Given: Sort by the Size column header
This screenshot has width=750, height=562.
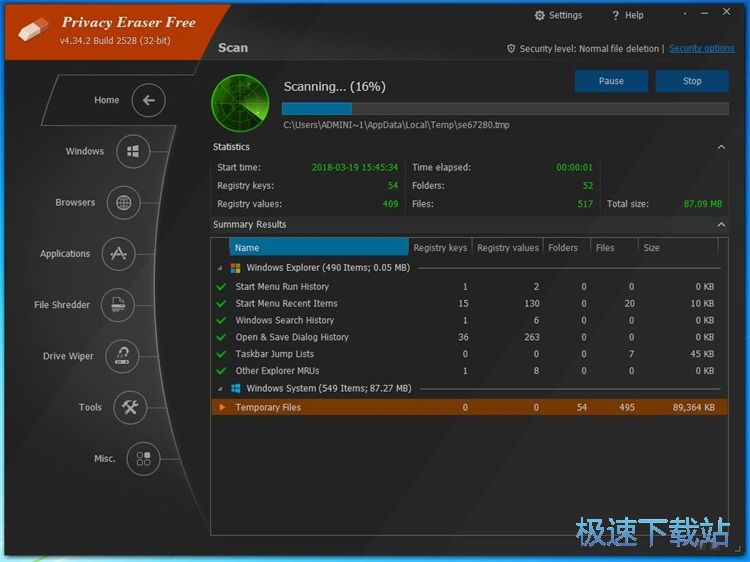Looking at the screenshot, I should (x=678, y=248).
